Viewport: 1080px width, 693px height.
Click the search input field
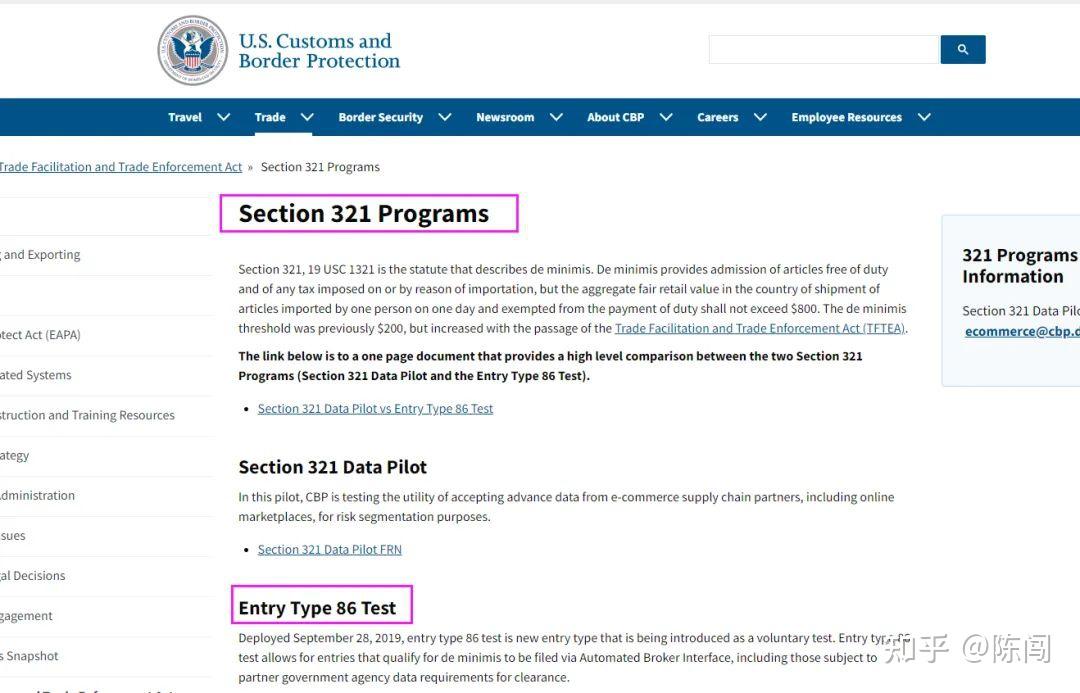pos(822,48)
